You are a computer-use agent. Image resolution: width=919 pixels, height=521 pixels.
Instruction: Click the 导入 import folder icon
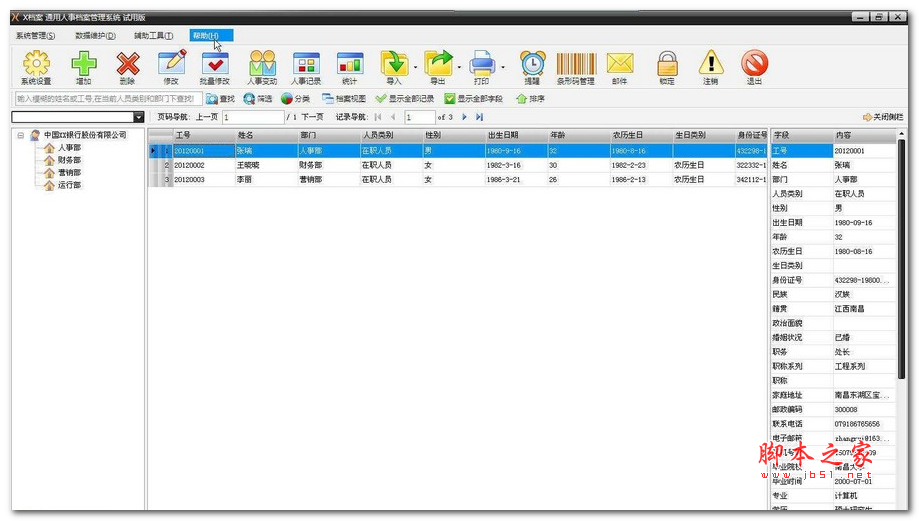coord(394,67)
